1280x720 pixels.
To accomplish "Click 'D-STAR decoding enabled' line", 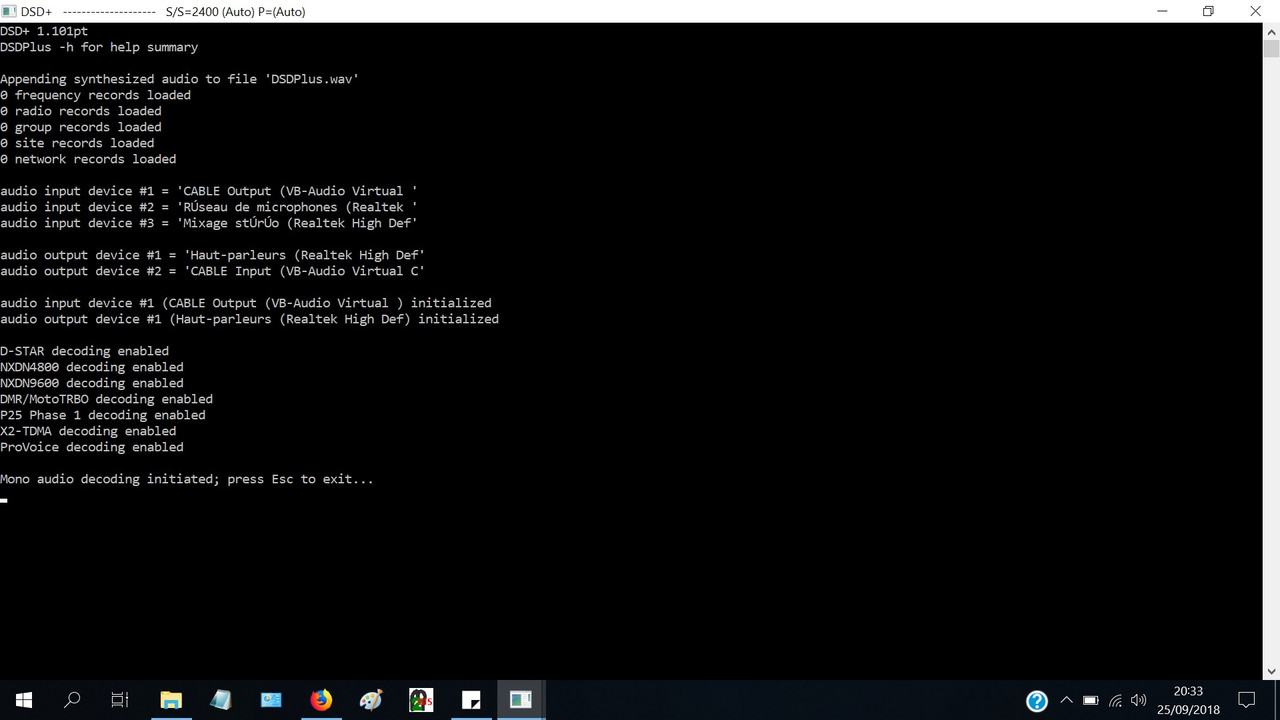I will [x=84, y=351].
